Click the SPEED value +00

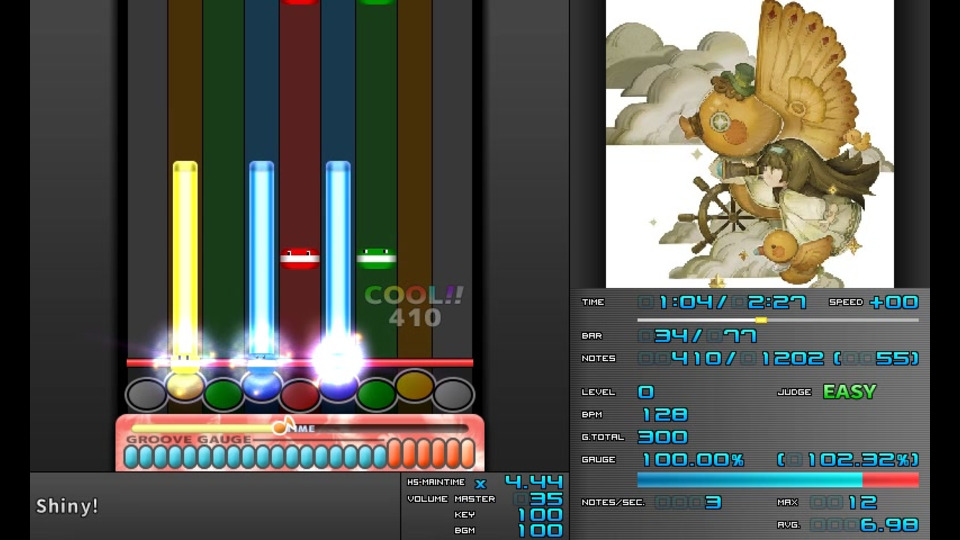[894, 302]
